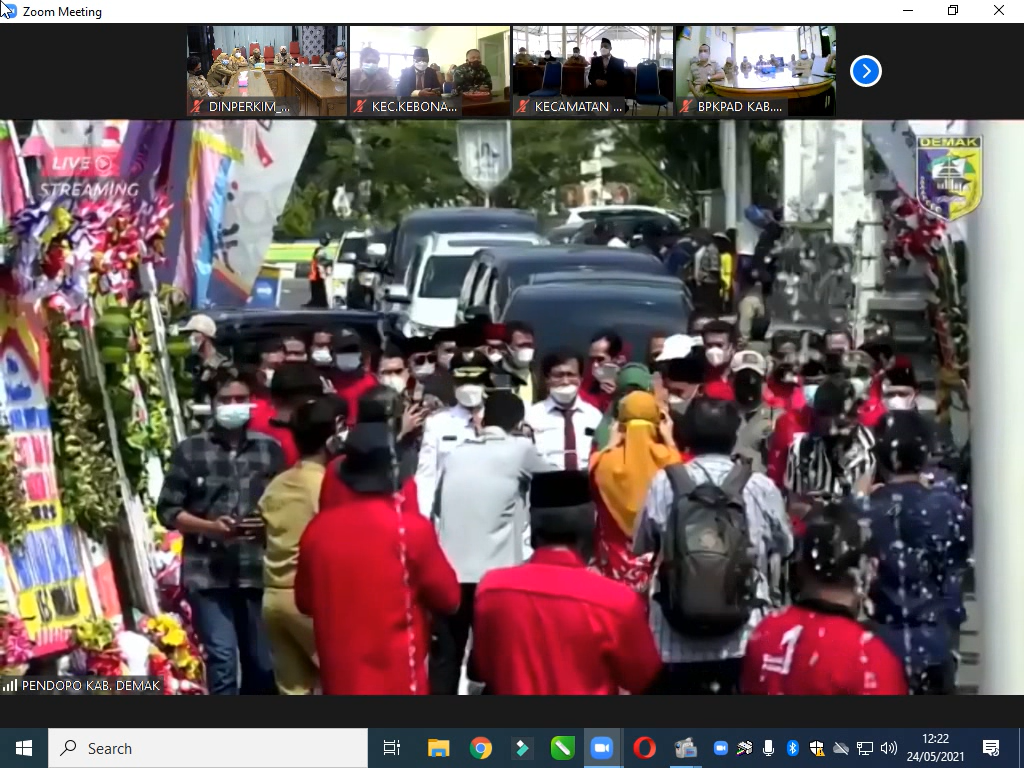Screen dimensions: 1024x768
Task: Open the clock showing 12:22
Action: 937,748
